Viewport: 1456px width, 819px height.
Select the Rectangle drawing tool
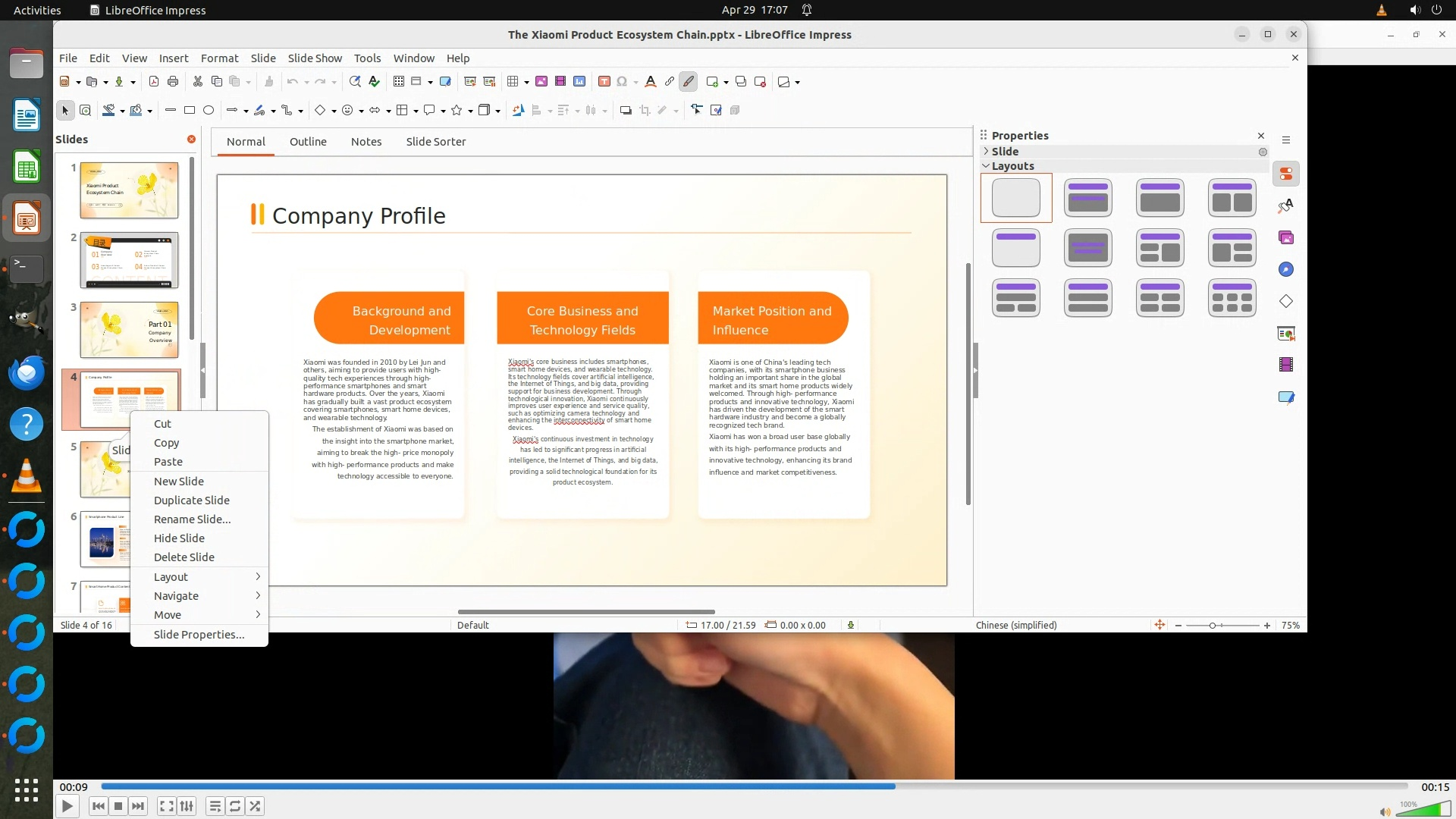click(x=190, y=111)
